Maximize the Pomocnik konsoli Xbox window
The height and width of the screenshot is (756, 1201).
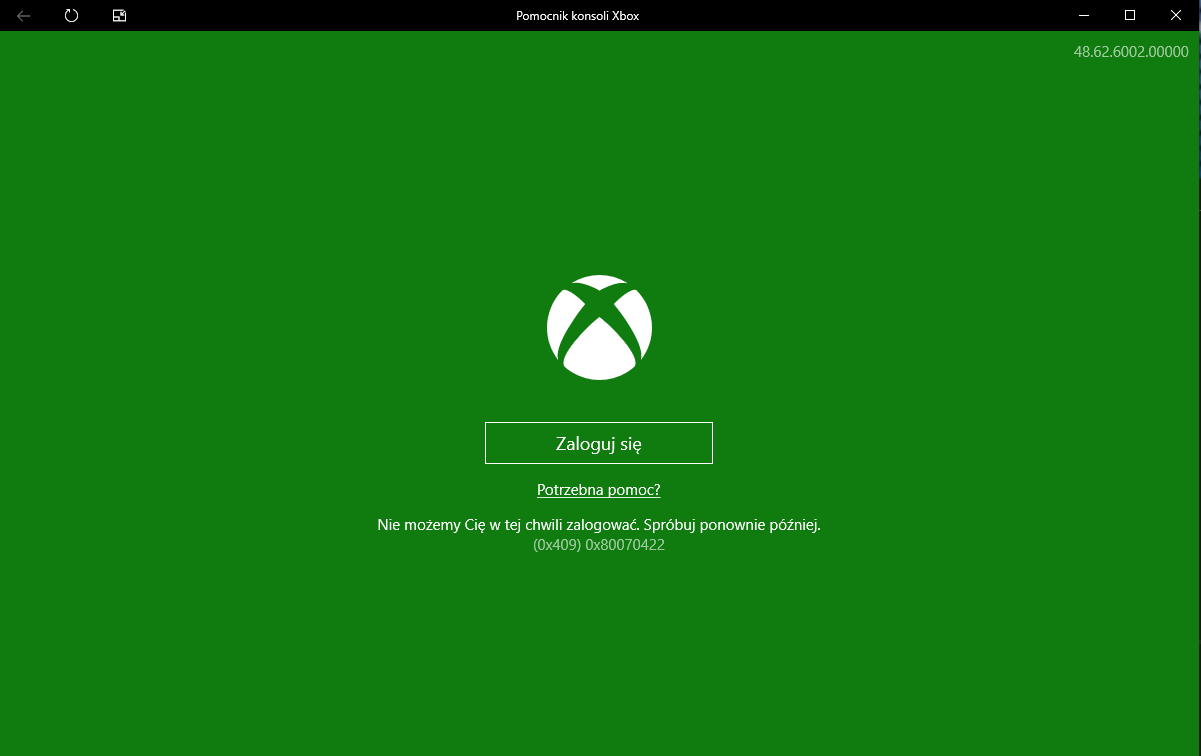click(1130, 15)
